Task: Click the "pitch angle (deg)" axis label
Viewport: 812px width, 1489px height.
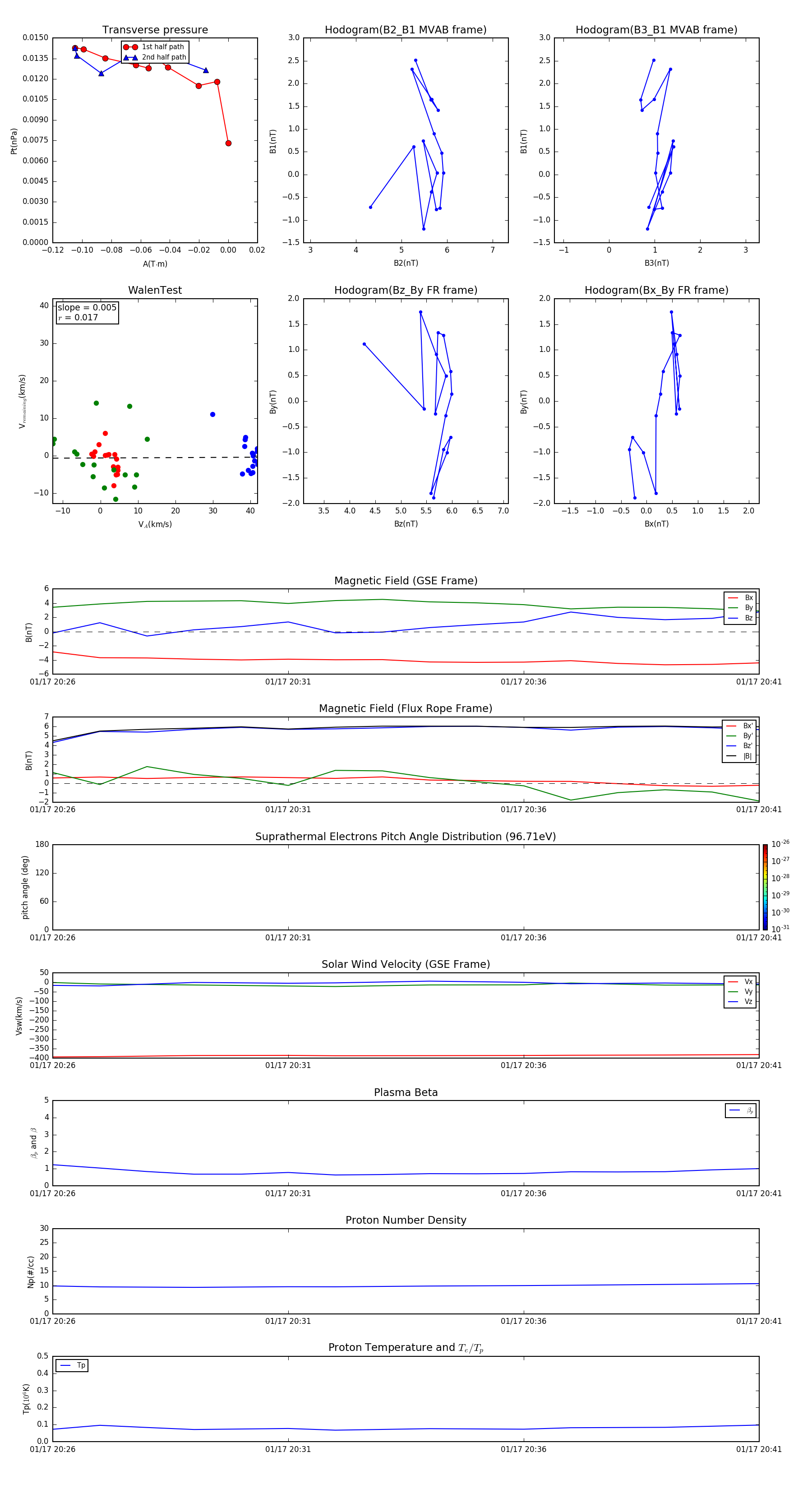Action: pos(25,887)
